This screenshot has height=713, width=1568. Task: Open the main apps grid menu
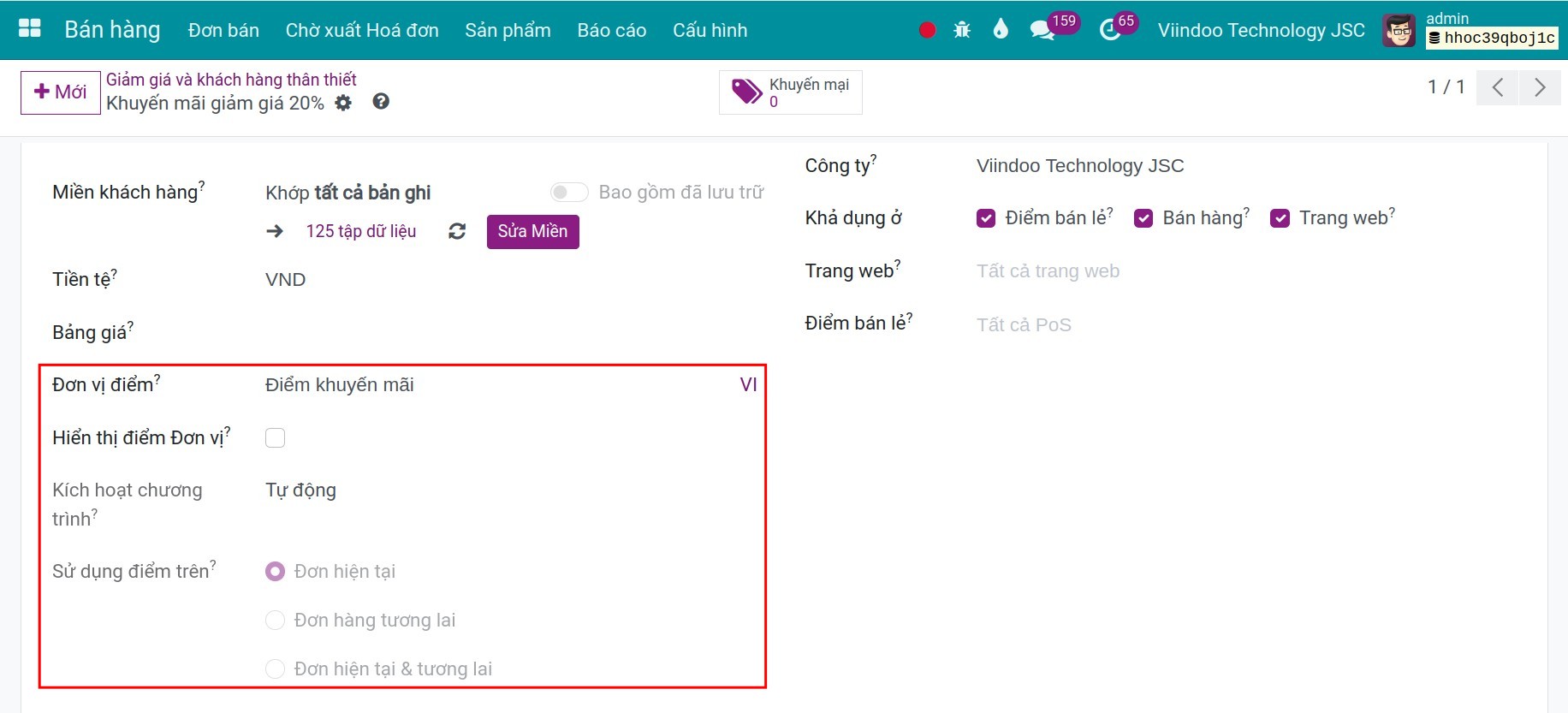30,28
